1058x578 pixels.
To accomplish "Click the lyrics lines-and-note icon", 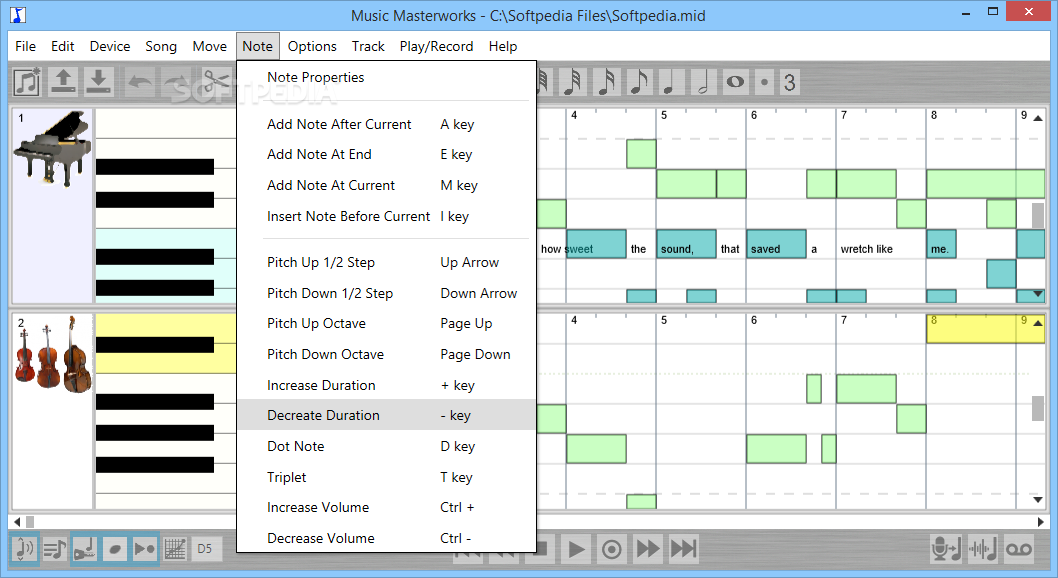I will [x=55, y=548].
